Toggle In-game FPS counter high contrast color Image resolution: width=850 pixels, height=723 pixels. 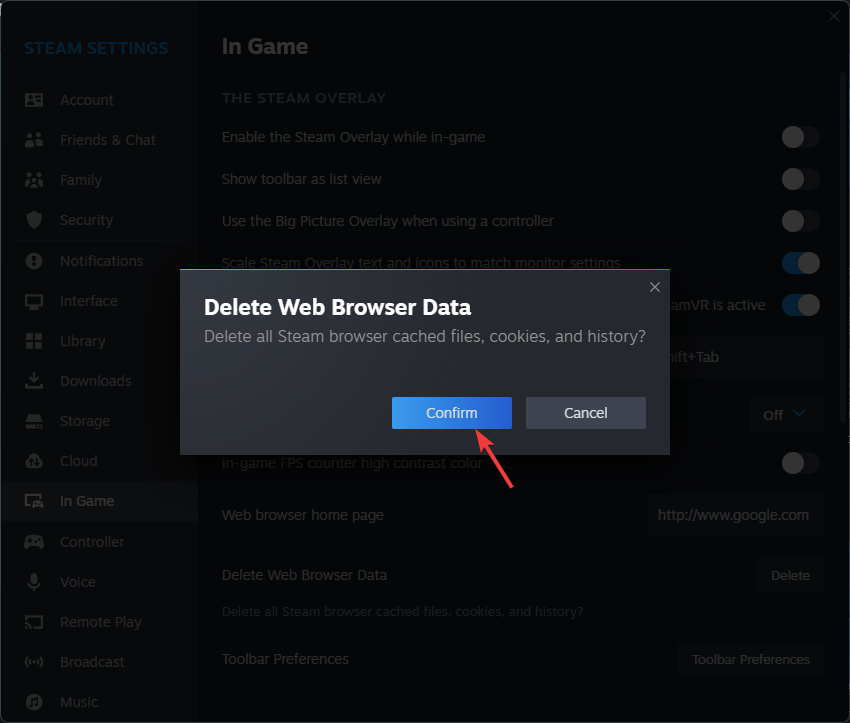point(800,463)
